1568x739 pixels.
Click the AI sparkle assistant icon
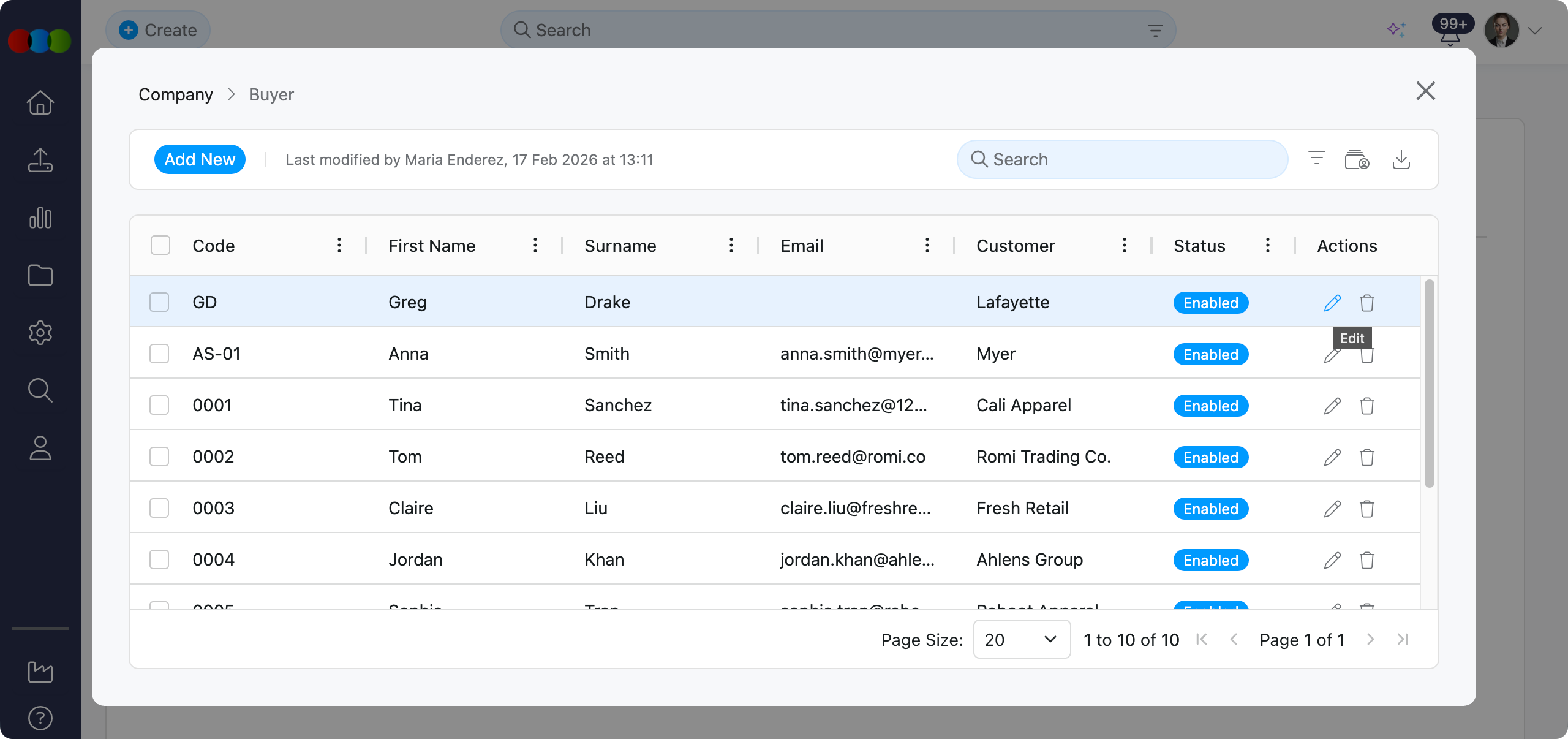[1396, 29]
